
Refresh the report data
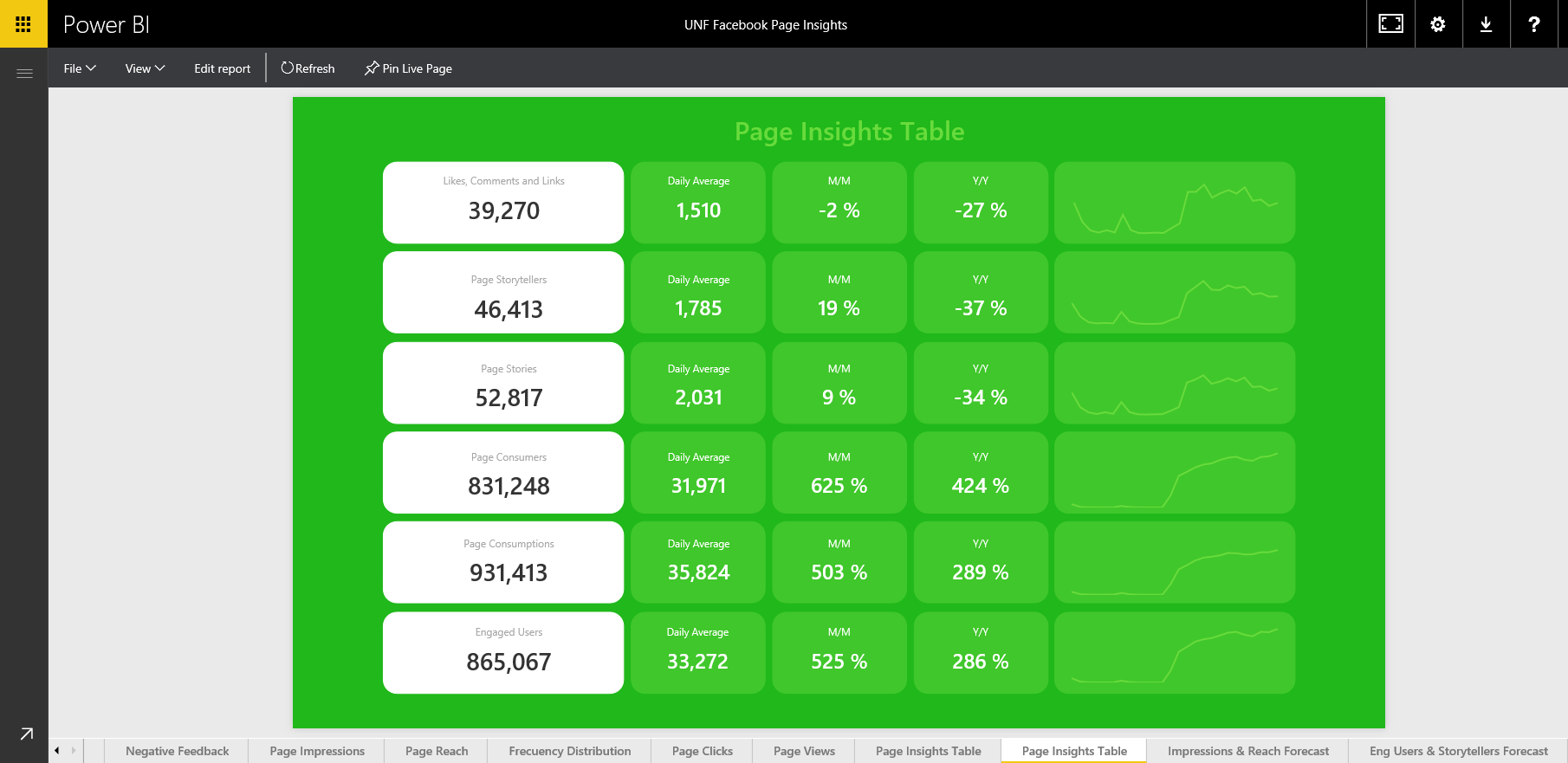click(x=308, y=68)
